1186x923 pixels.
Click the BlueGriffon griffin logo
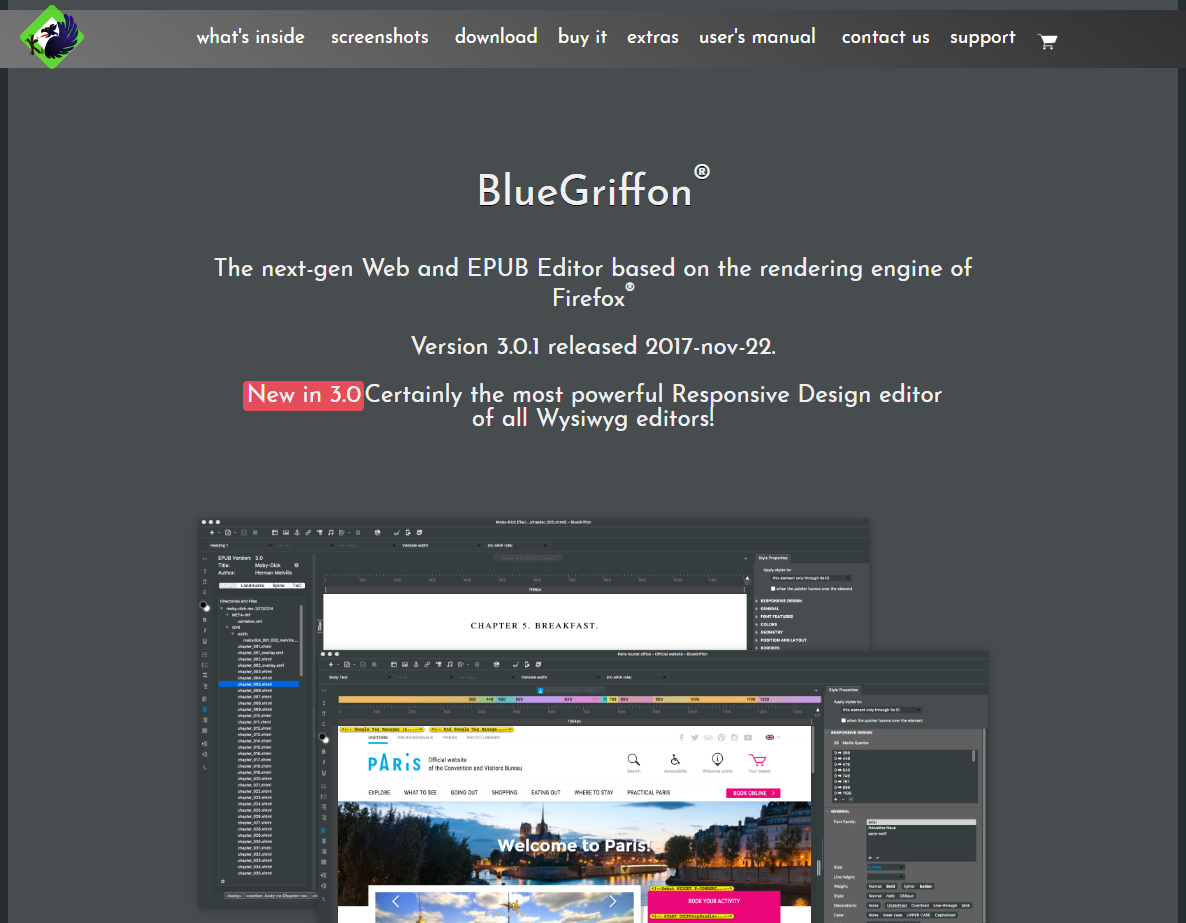pyautogui.click(x=52, y=37)
